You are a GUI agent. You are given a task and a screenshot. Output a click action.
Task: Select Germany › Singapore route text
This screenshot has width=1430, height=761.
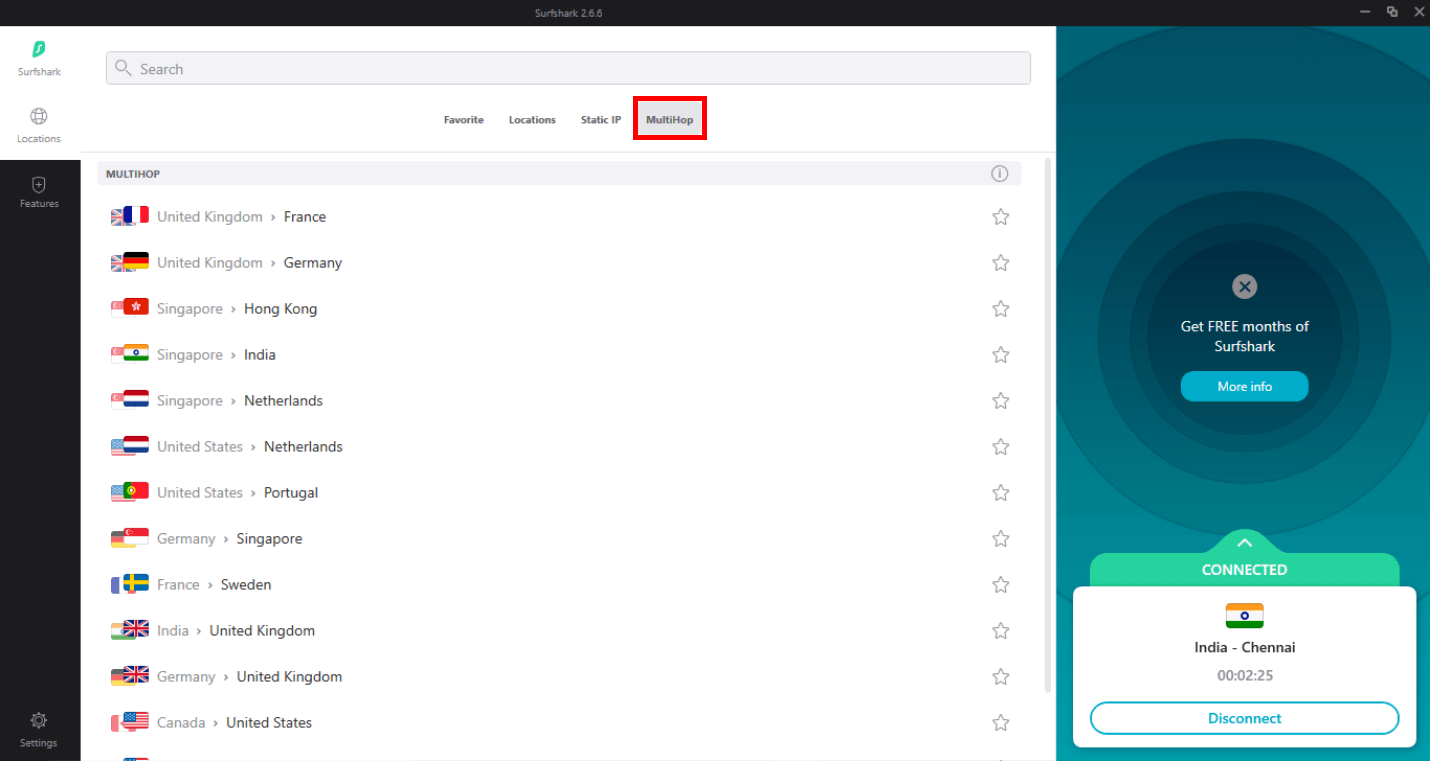229,539
